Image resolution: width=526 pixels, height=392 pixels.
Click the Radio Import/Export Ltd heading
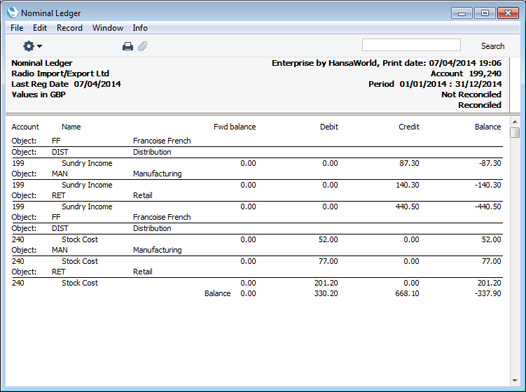(x=60, y=73)
